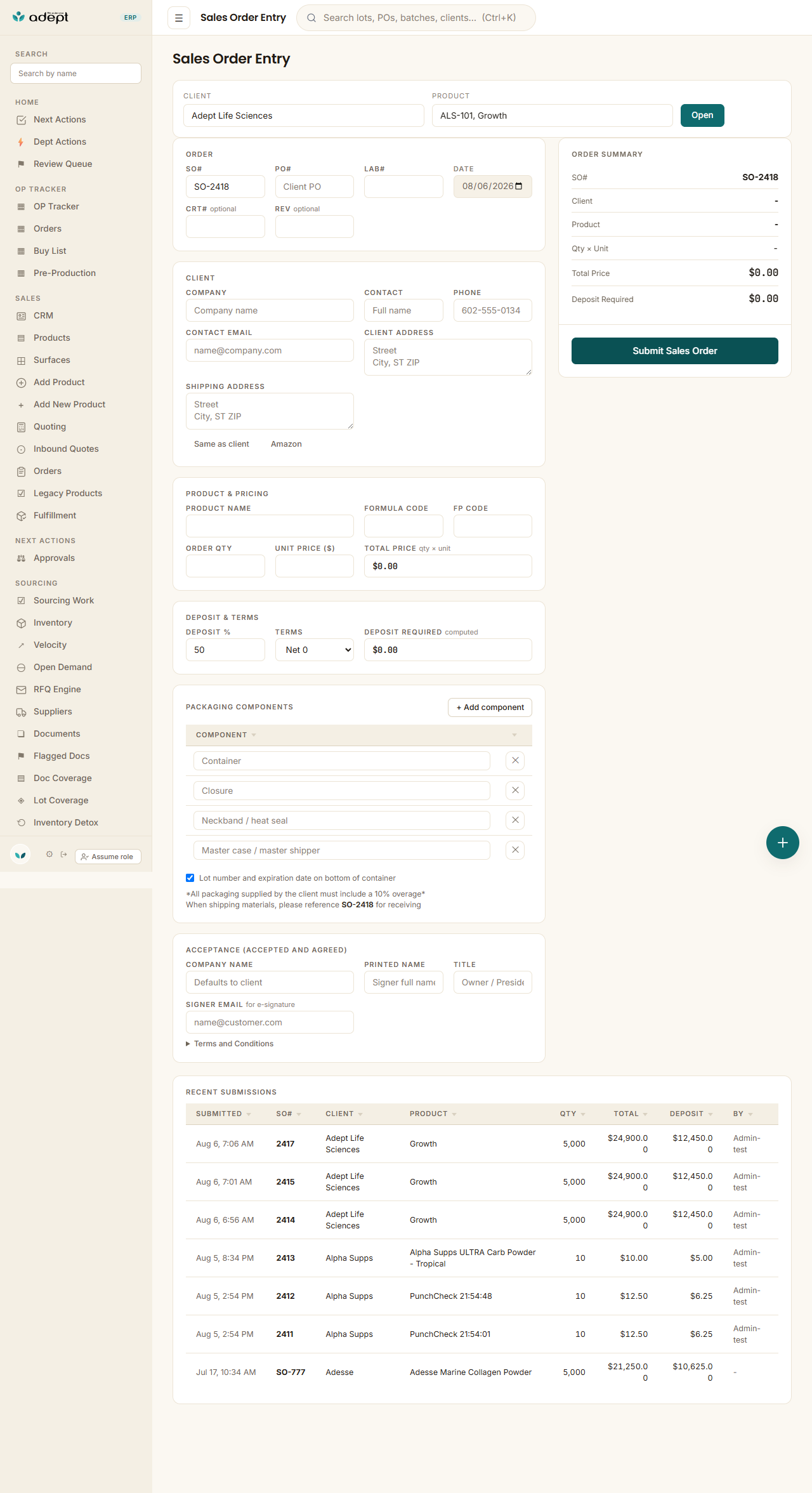
Task: Focus the Signer Email field
Action: coord(270,1022)
